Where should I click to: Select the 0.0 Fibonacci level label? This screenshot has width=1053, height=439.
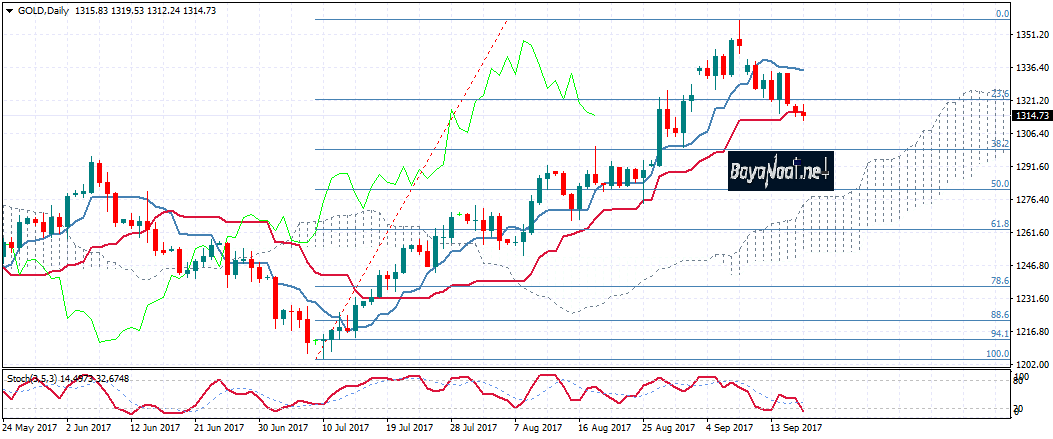(x=1002, y=14)
